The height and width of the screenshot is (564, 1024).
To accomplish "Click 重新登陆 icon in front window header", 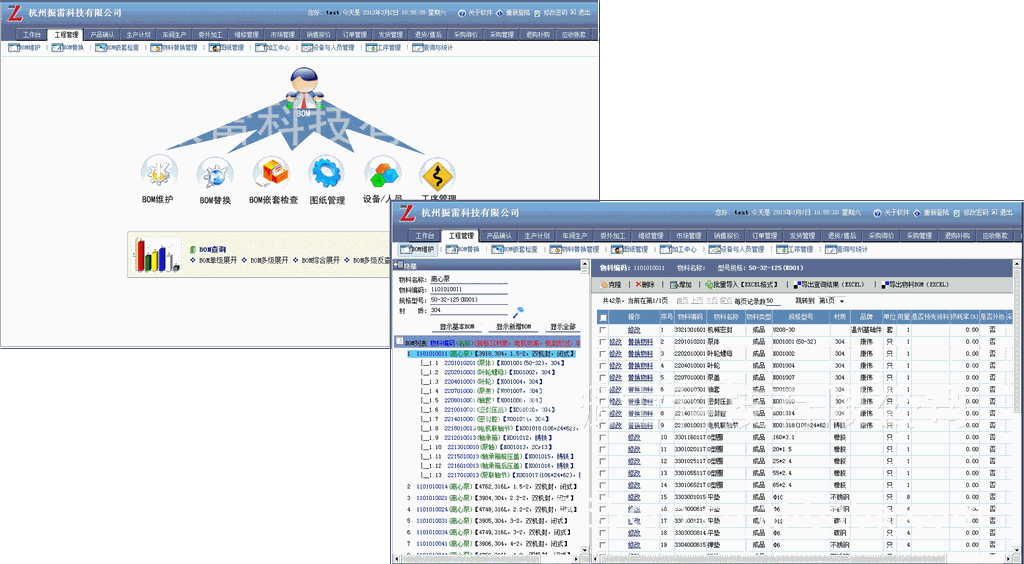I will [917, 213].
